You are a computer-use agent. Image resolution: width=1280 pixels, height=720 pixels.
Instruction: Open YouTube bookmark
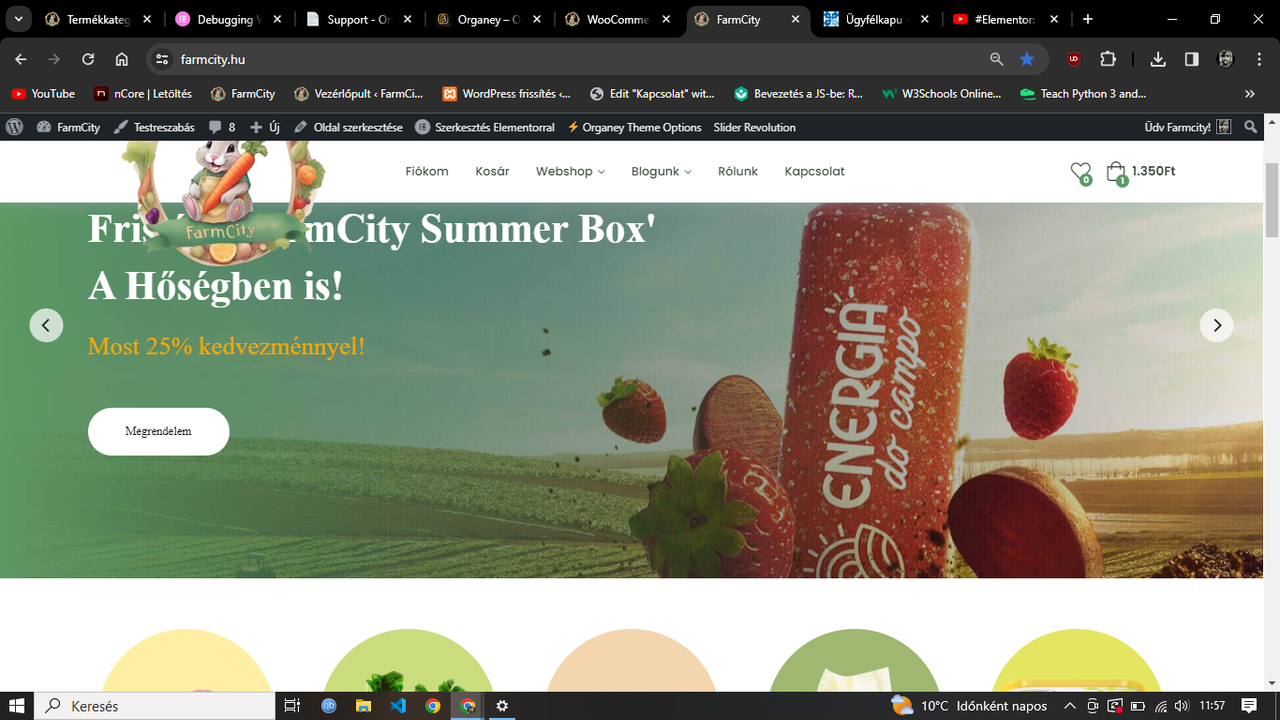tap(43, 93)
